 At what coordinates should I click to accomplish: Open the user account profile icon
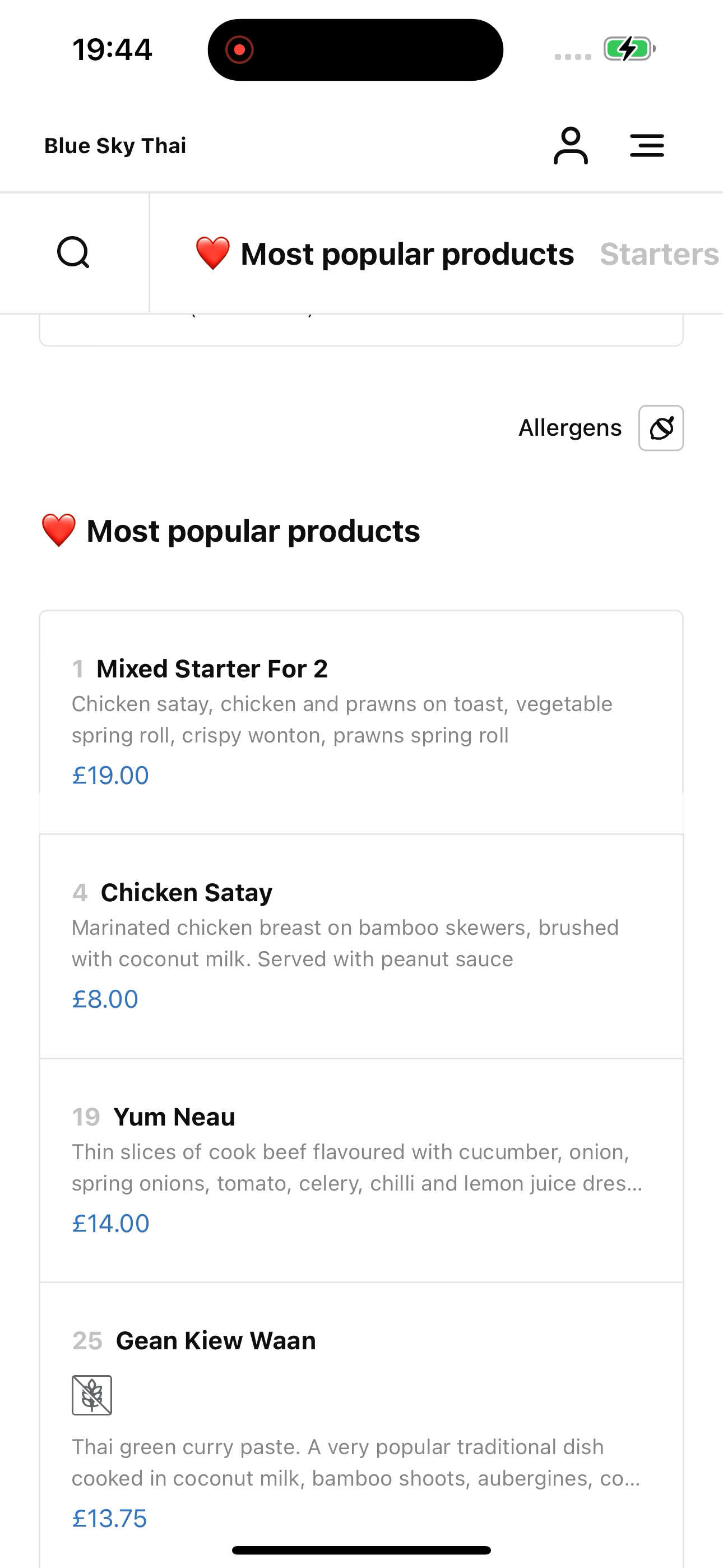[x=570, y=145]
